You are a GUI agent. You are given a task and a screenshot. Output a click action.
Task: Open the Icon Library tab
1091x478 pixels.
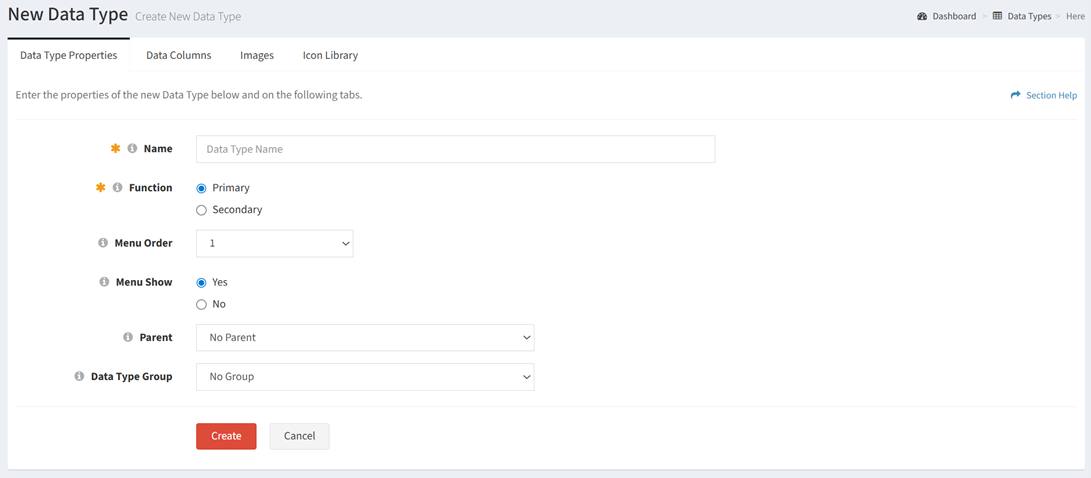click(331, 55)
